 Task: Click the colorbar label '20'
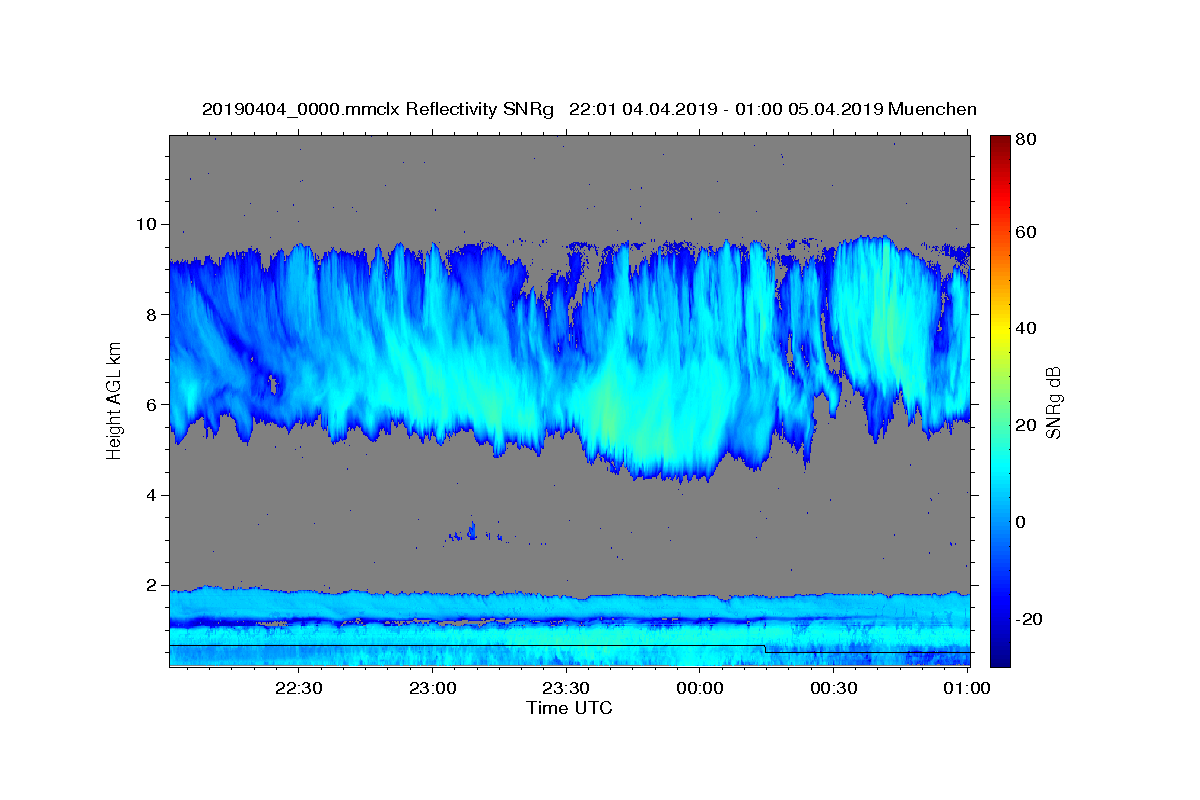[x=1026, y=425]
